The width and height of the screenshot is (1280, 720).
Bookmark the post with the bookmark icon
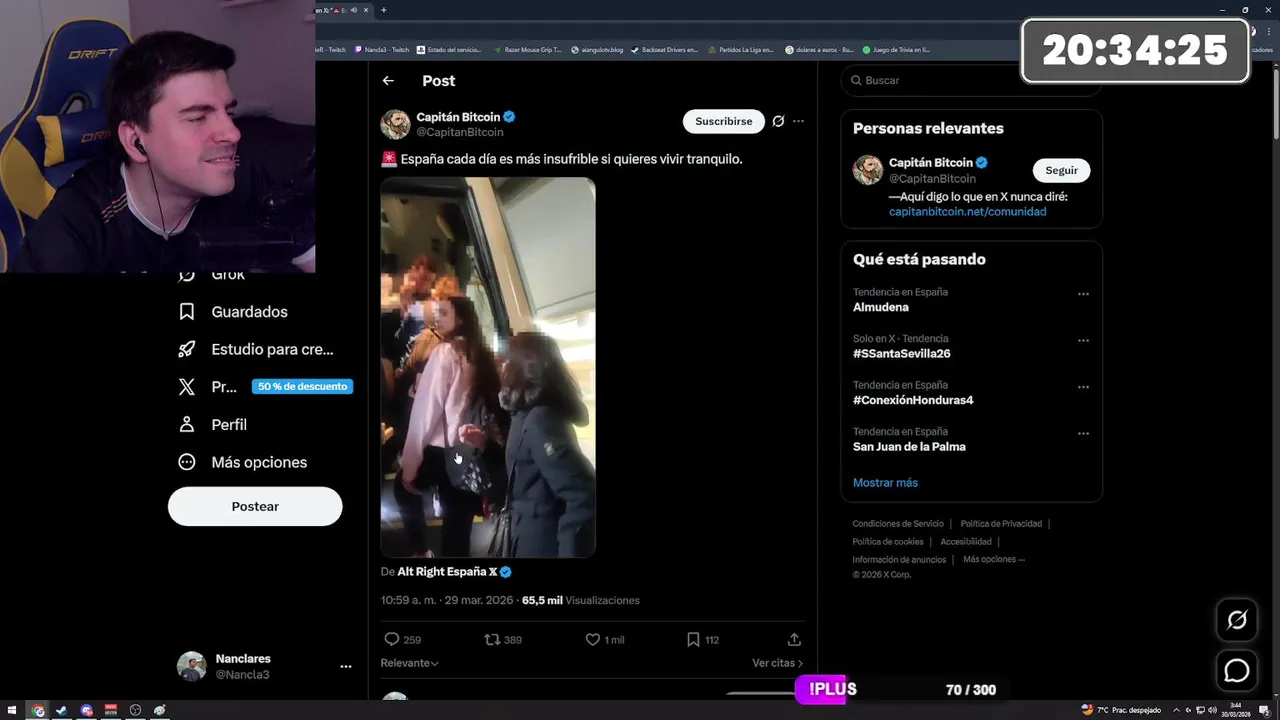point(693,639)
